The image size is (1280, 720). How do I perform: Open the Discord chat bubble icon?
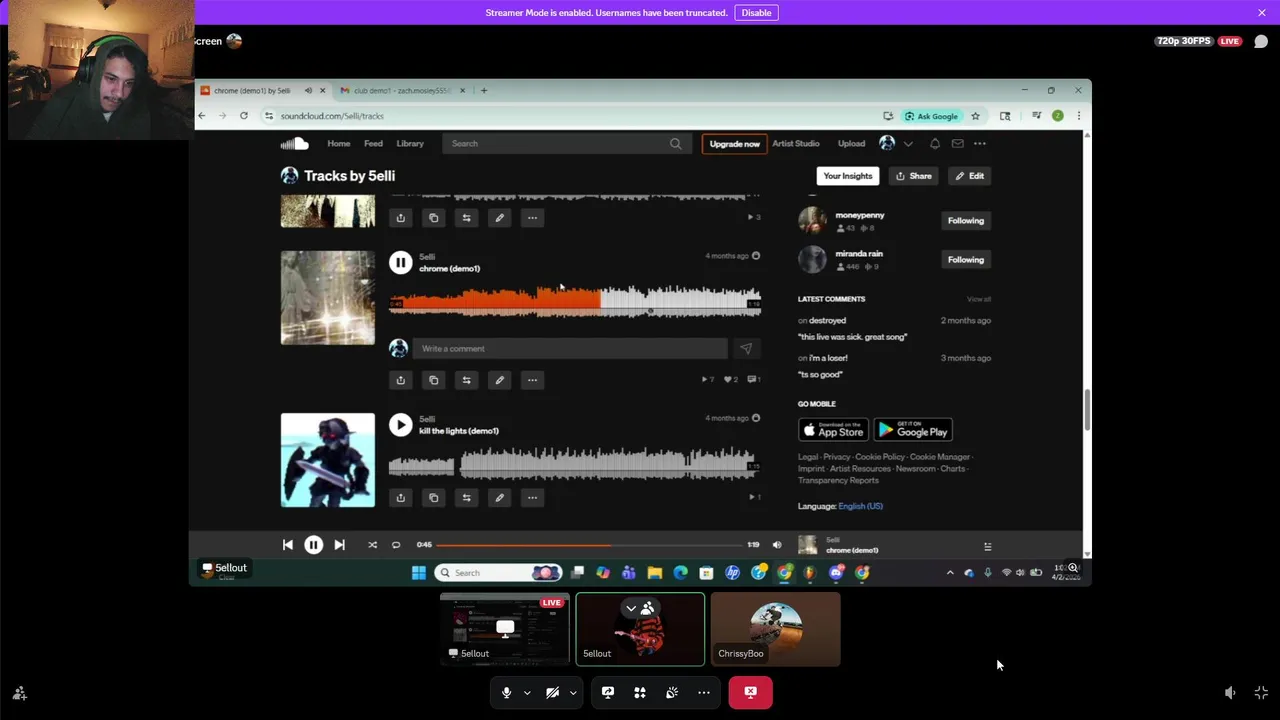click(x=1261, y=41)
